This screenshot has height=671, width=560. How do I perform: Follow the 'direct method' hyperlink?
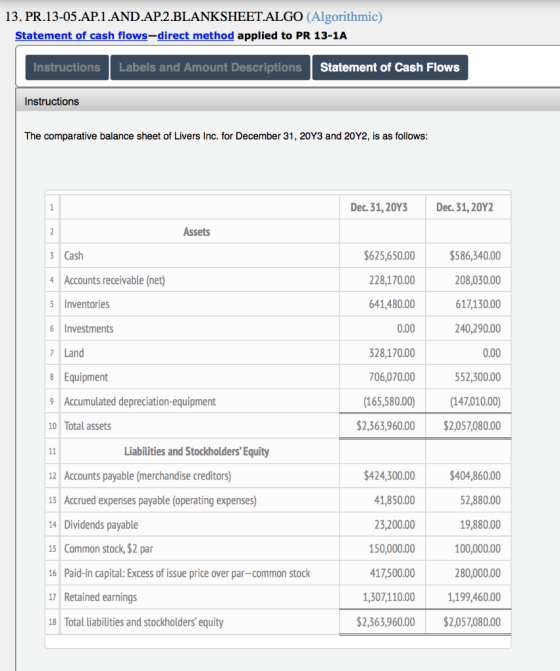(x=196, y=36)
